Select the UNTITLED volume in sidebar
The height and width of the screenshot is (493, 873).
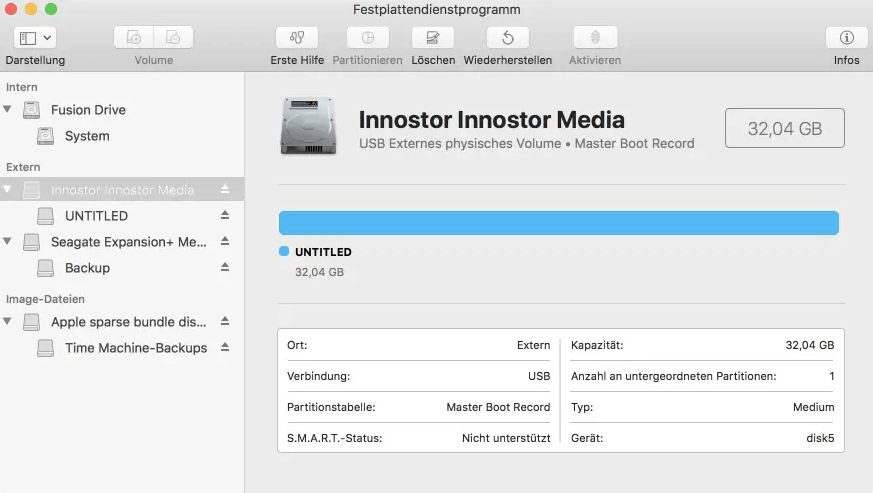point(96,216)
